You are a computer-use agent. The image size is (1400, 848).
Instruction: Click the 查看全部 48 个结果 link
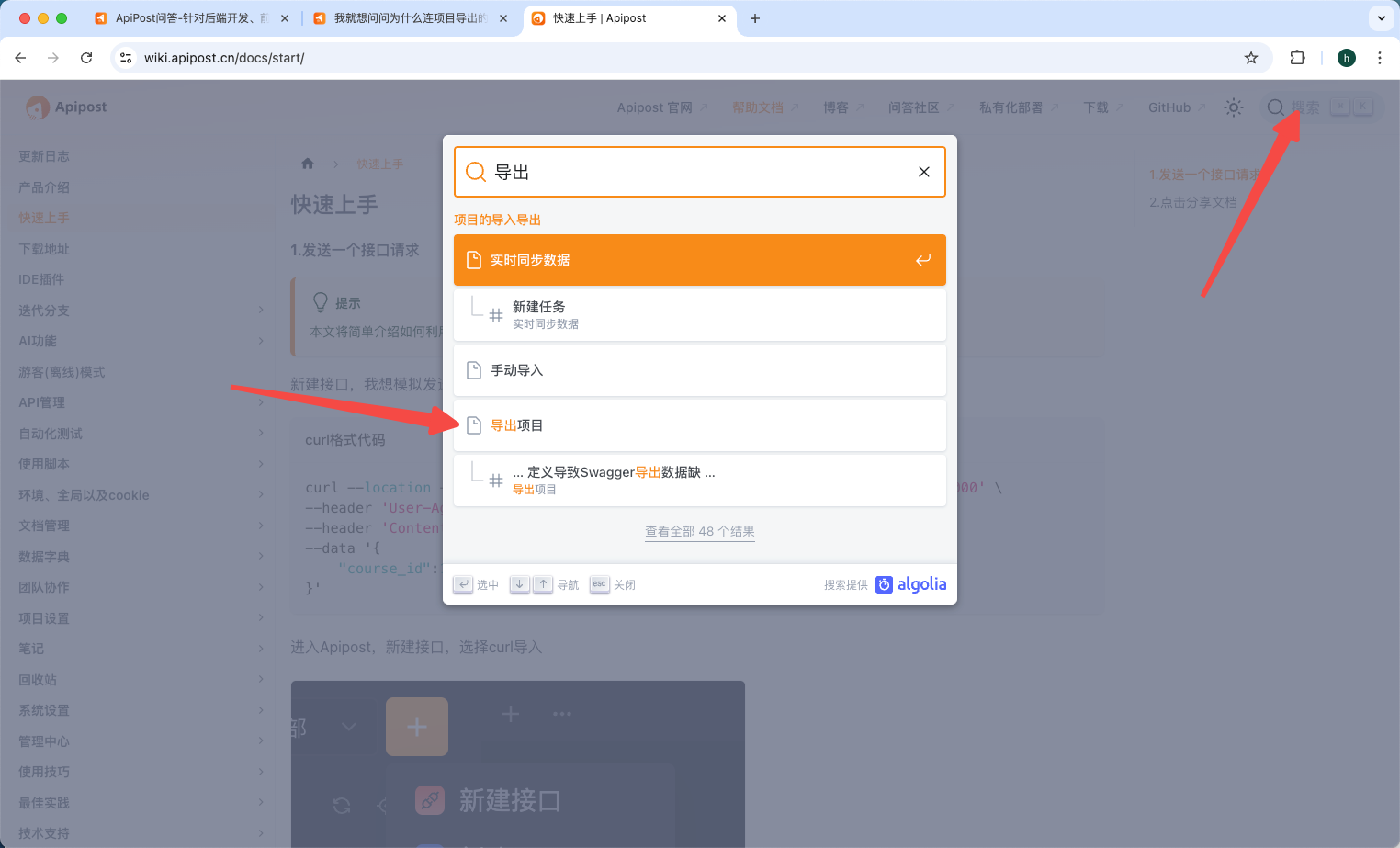point(700,531)
